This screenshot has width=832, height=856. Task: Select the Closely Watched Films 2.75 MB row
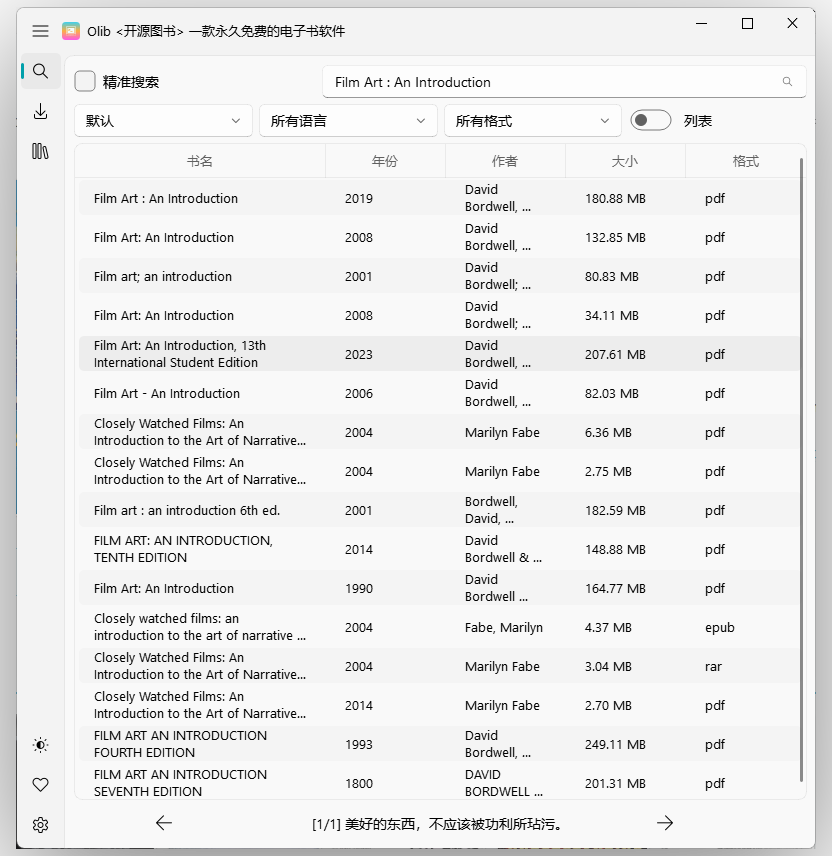click(439, 472)
